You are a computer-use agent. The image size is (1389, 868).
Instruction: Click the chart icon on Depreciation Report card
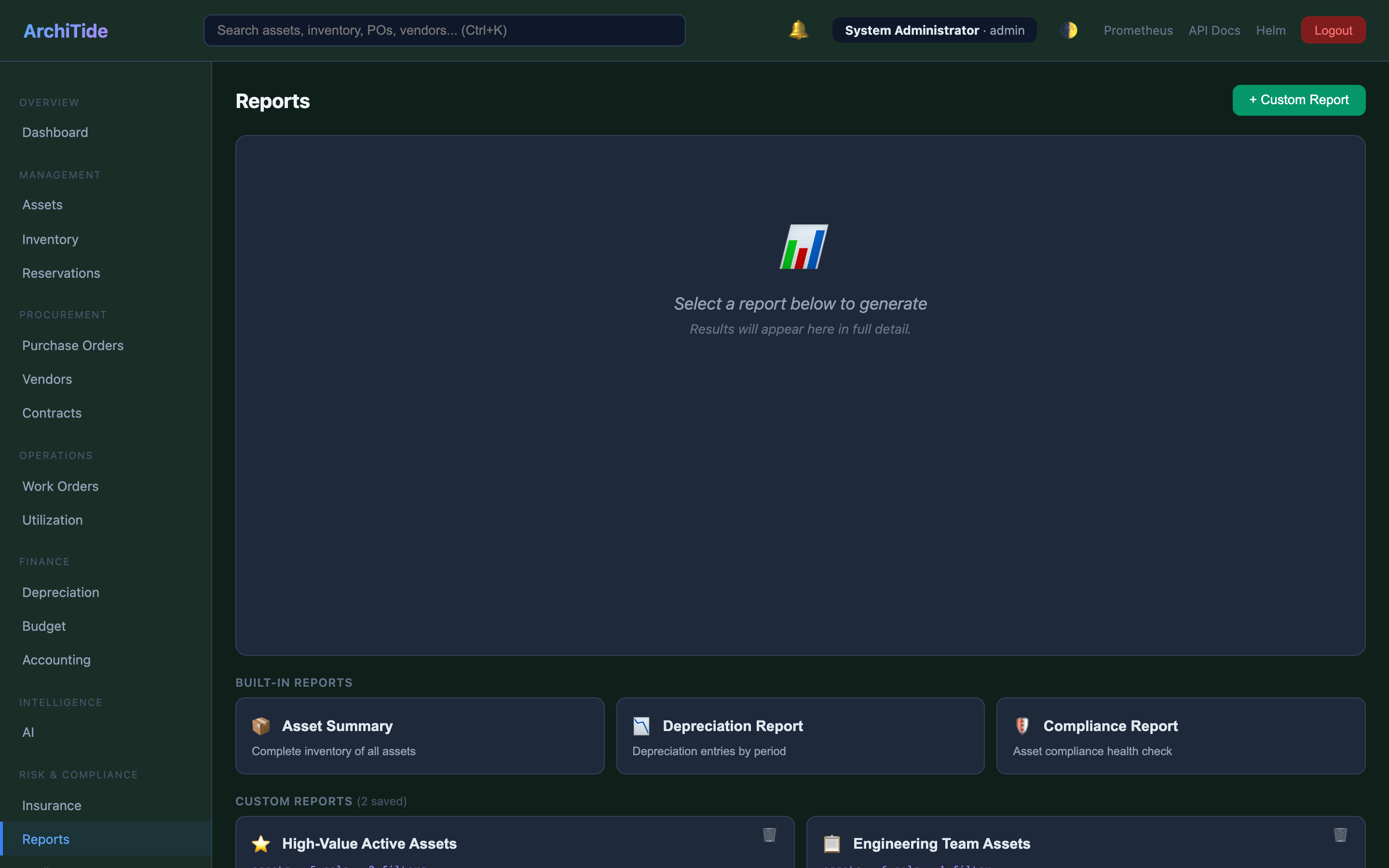(642, 726)
